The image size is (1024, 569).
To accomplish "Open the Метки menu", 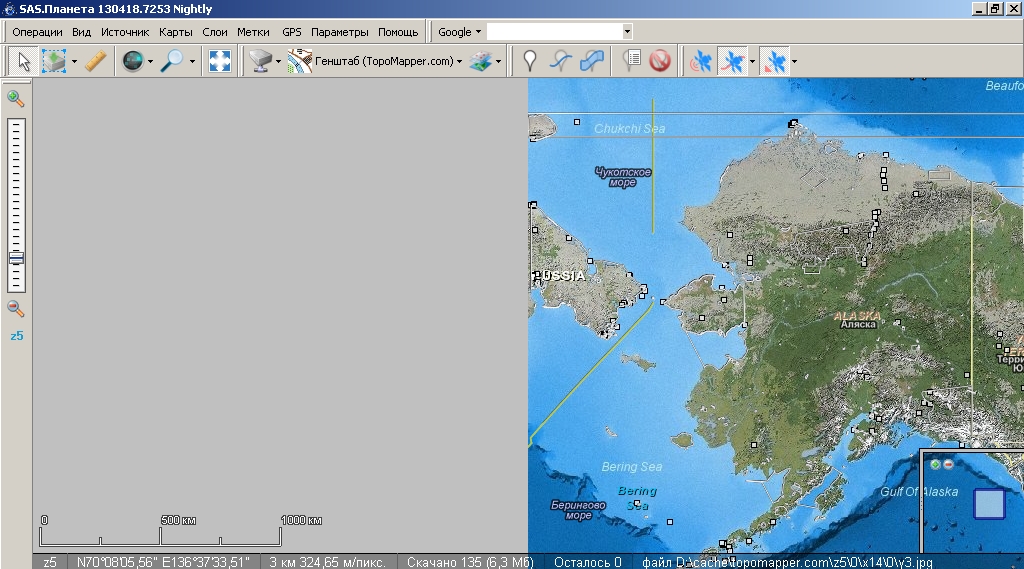I will point(253,32).
